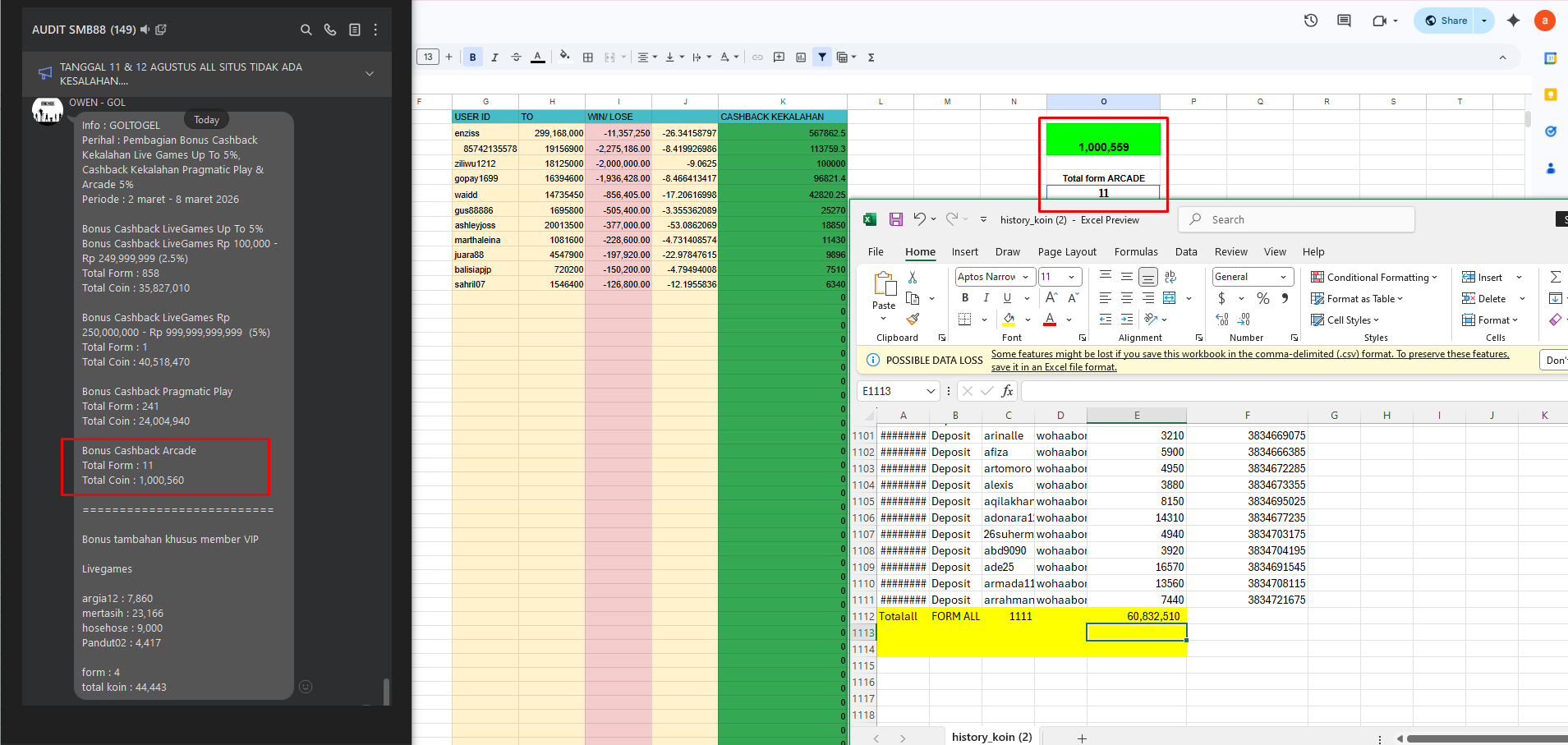Toggle Underline in Excel ribbon
This screenshot has width=1568, height=745.
pos(1007,298)
